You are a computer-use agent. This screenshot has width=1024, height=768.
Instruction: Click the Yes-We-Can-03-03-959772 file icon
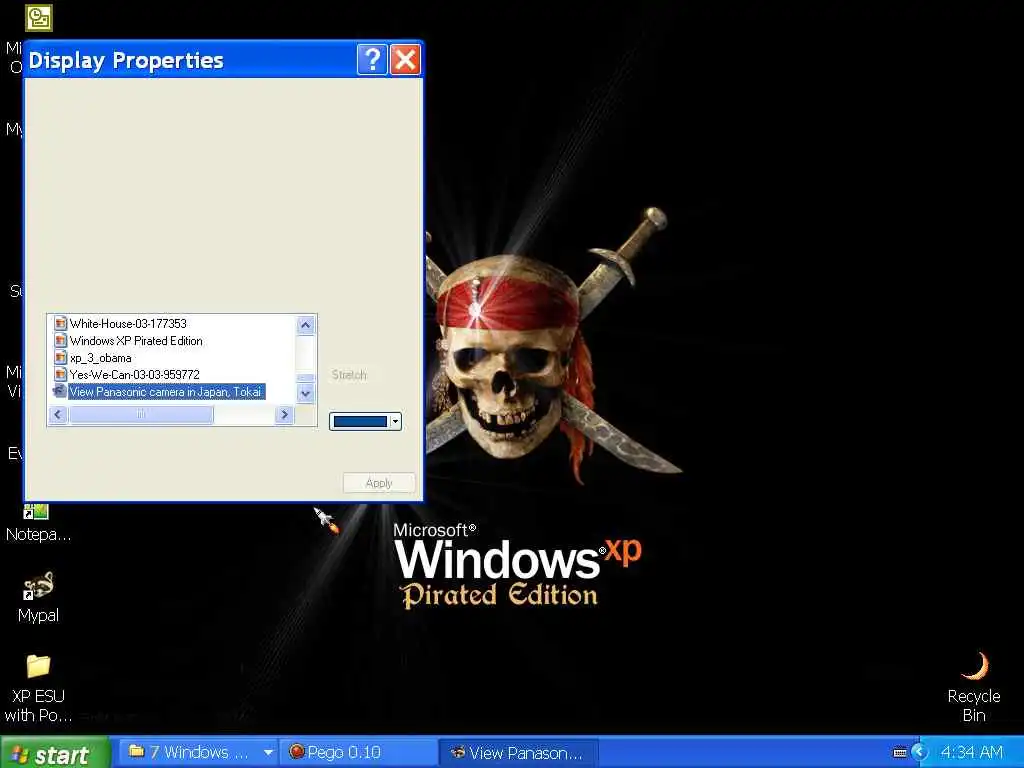tap(60, 374)
